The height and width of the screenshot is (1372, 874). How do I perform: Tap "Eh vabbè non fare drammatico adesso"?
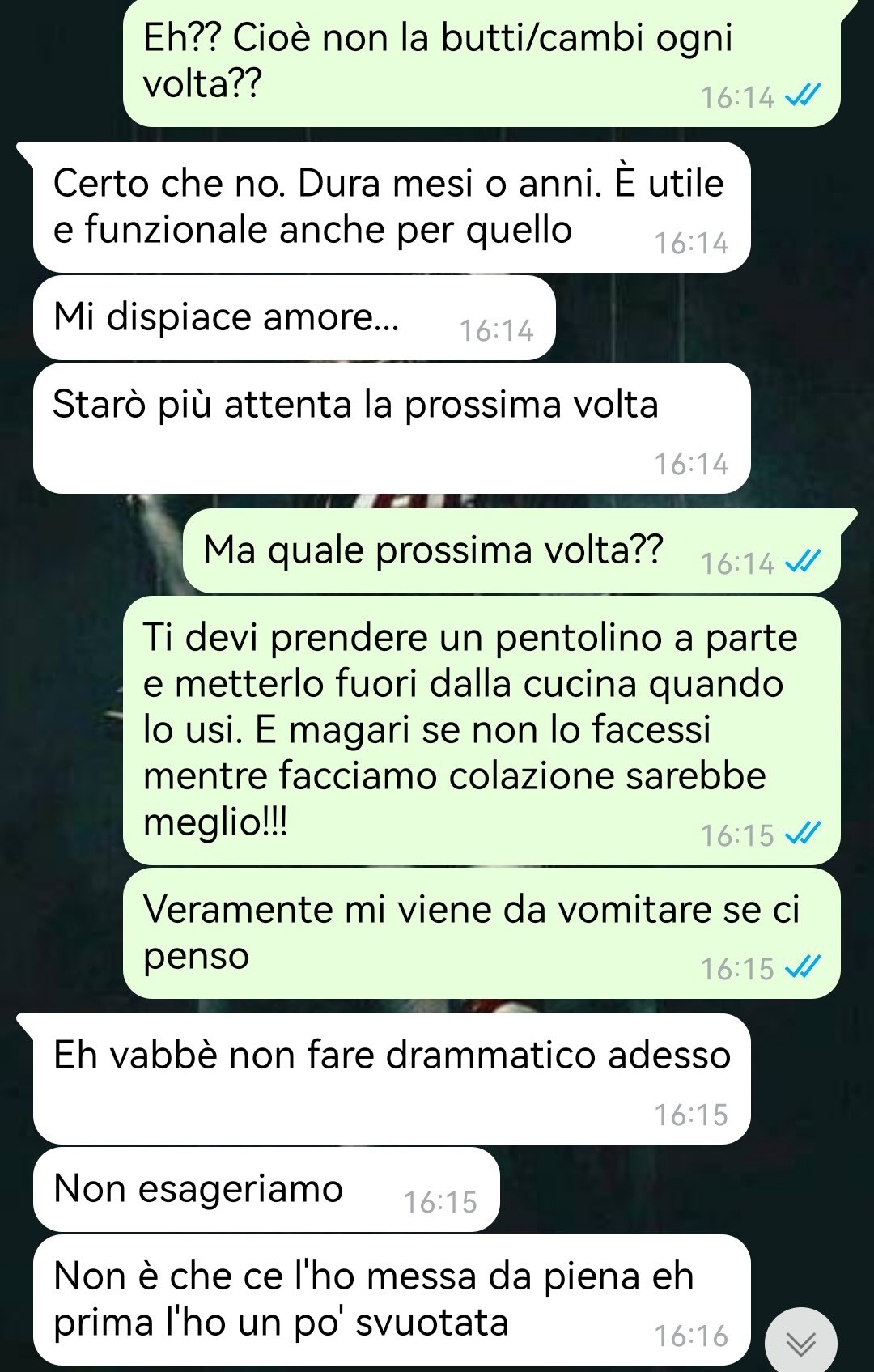[x=392, y=1079]
